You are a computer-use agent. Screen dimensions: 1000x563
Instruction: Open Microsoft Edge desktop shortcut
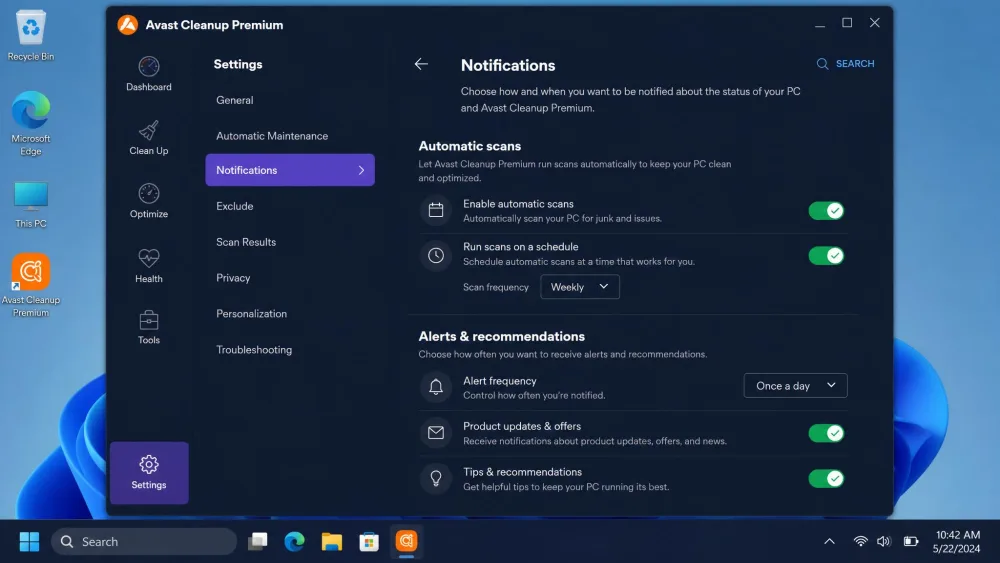pyautogui.click(x=31, y=123)
